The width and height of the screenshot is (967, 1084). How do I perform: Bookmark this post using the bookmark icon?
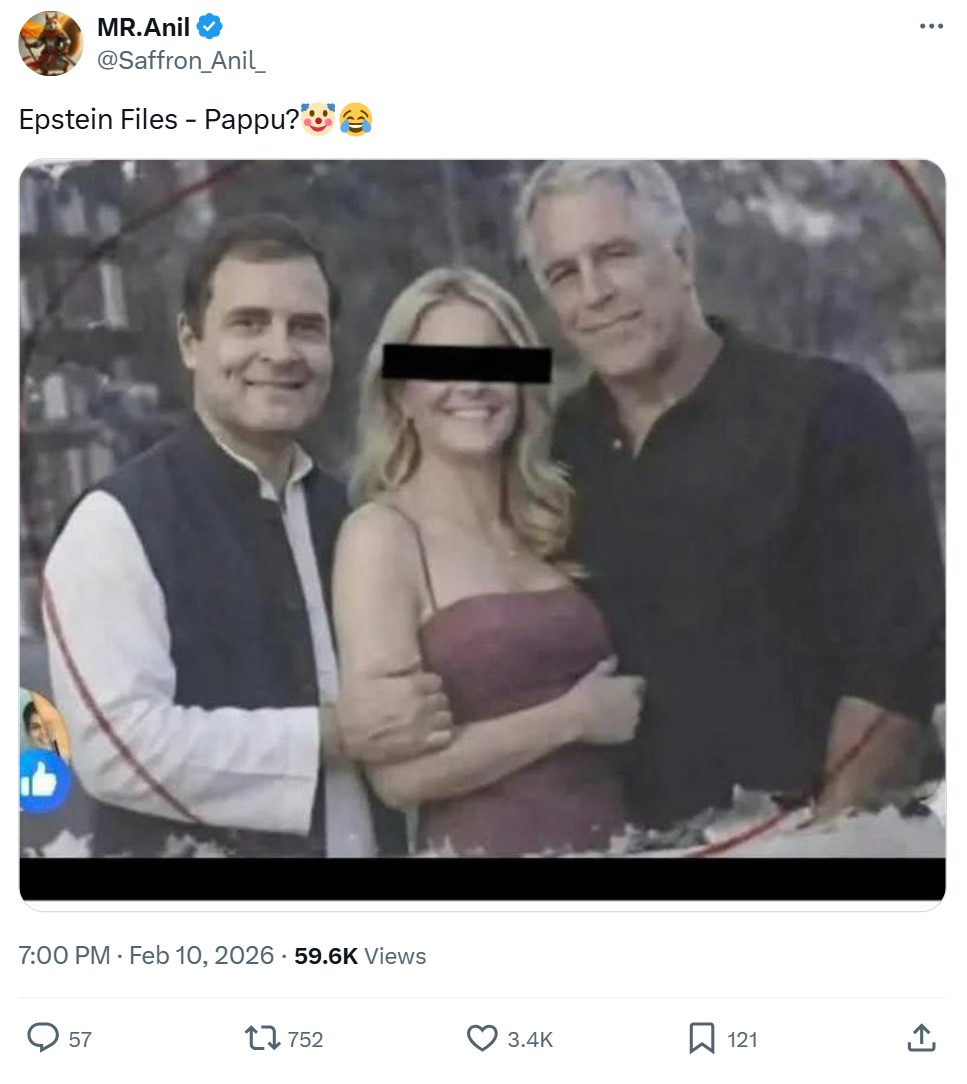(x=702, y=1039)
